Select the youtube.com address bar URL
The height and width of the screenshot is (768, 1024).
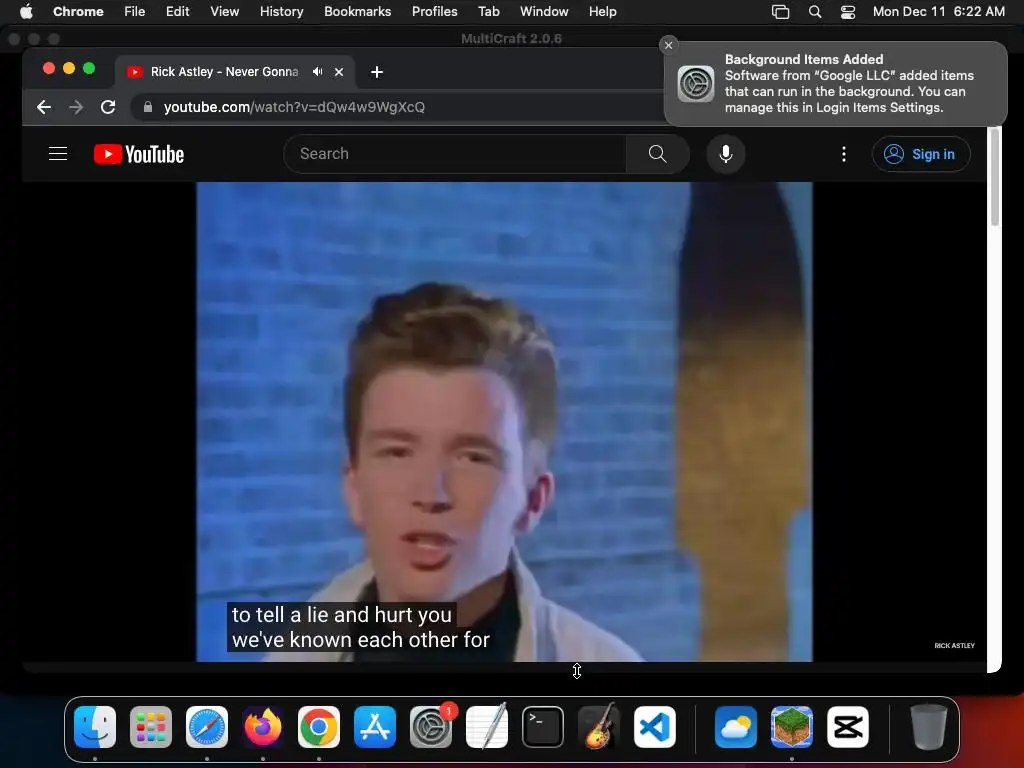(294, 107)
